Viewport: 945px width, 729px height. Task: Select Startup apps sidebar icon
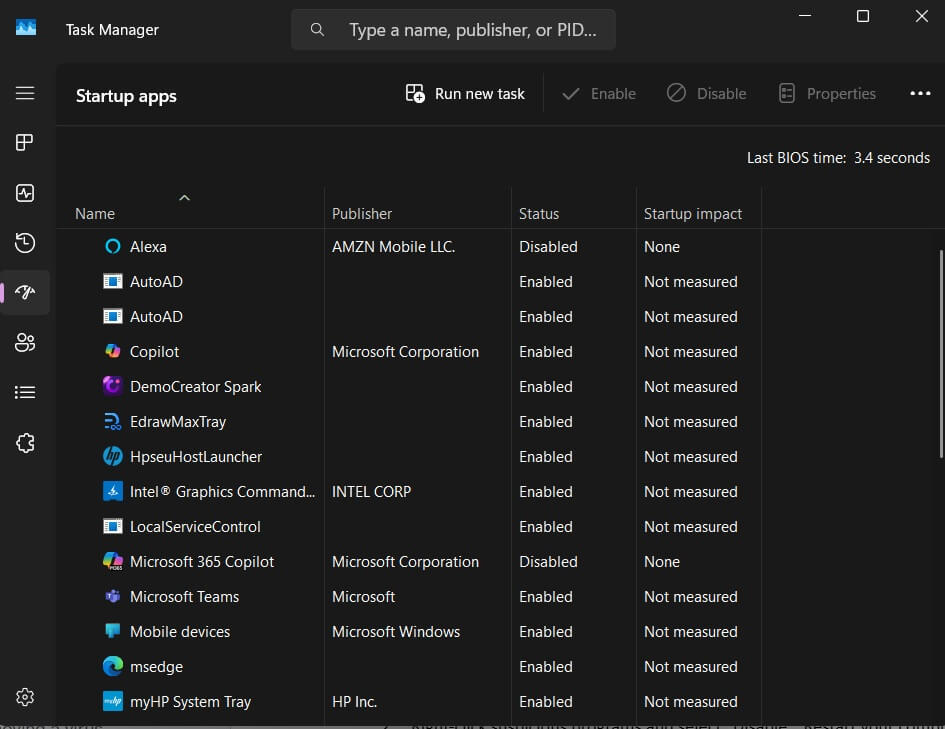point(25,293)
